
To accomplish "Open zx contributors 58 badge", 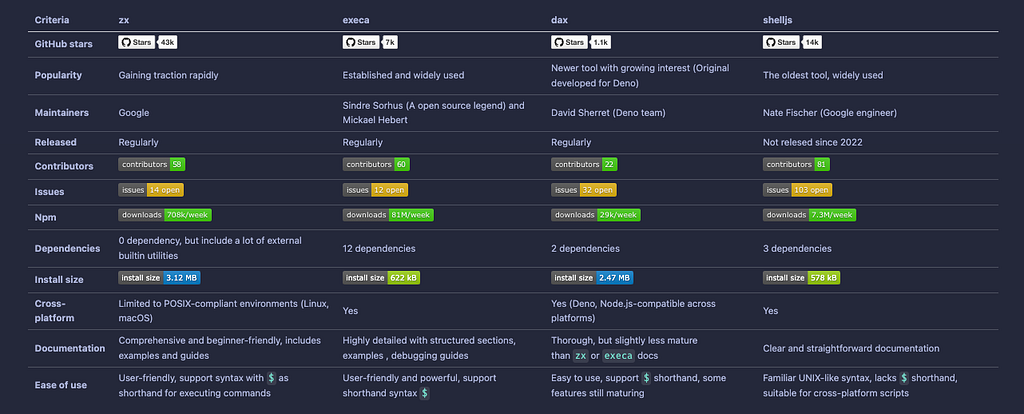I will [x=152, y=165].
